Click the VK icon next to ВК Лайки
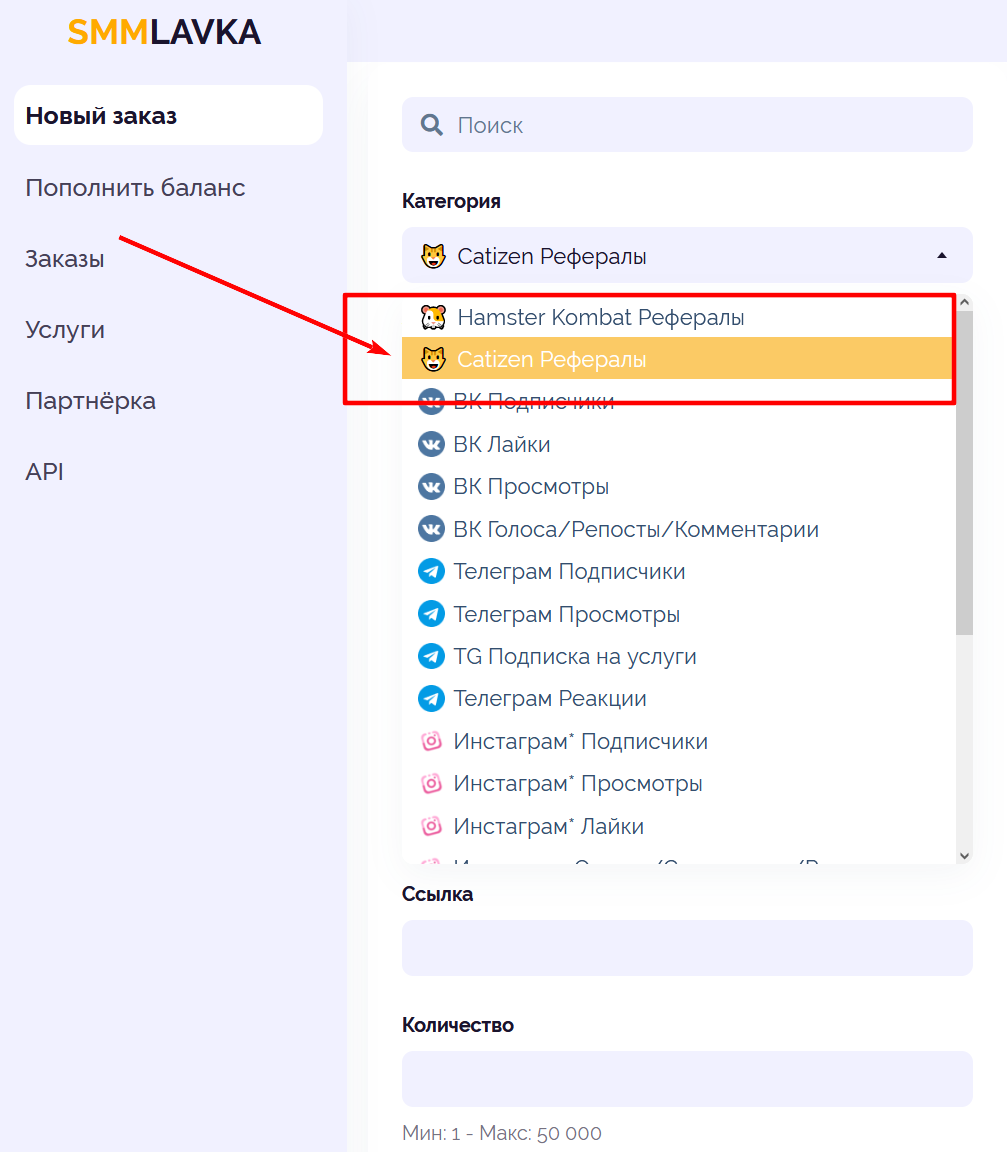This screenshot has width=1007, height=1152. 431,444
